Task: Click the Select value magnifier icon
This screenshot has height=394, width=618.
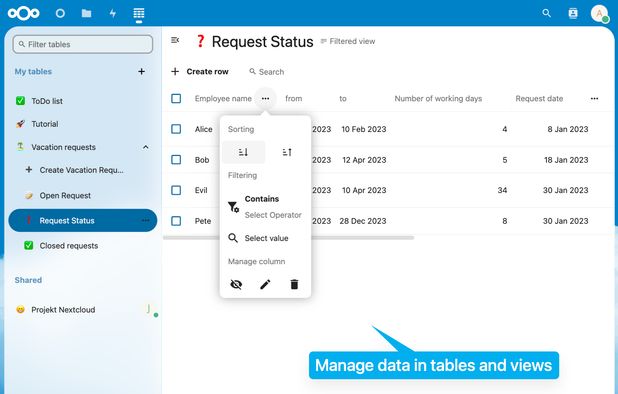Action: (233, 238)
